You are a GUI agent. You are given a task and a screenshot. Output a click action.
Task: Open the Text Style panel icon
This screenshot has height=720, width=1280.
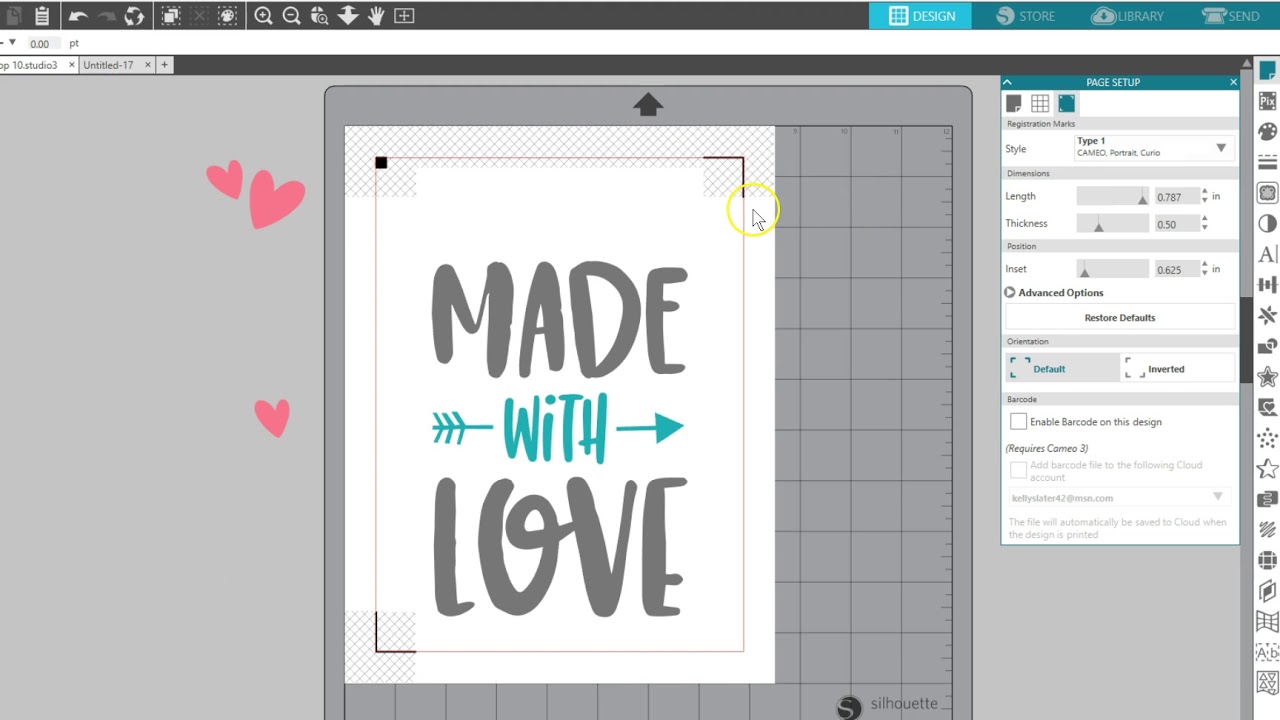coord(1267,254)
